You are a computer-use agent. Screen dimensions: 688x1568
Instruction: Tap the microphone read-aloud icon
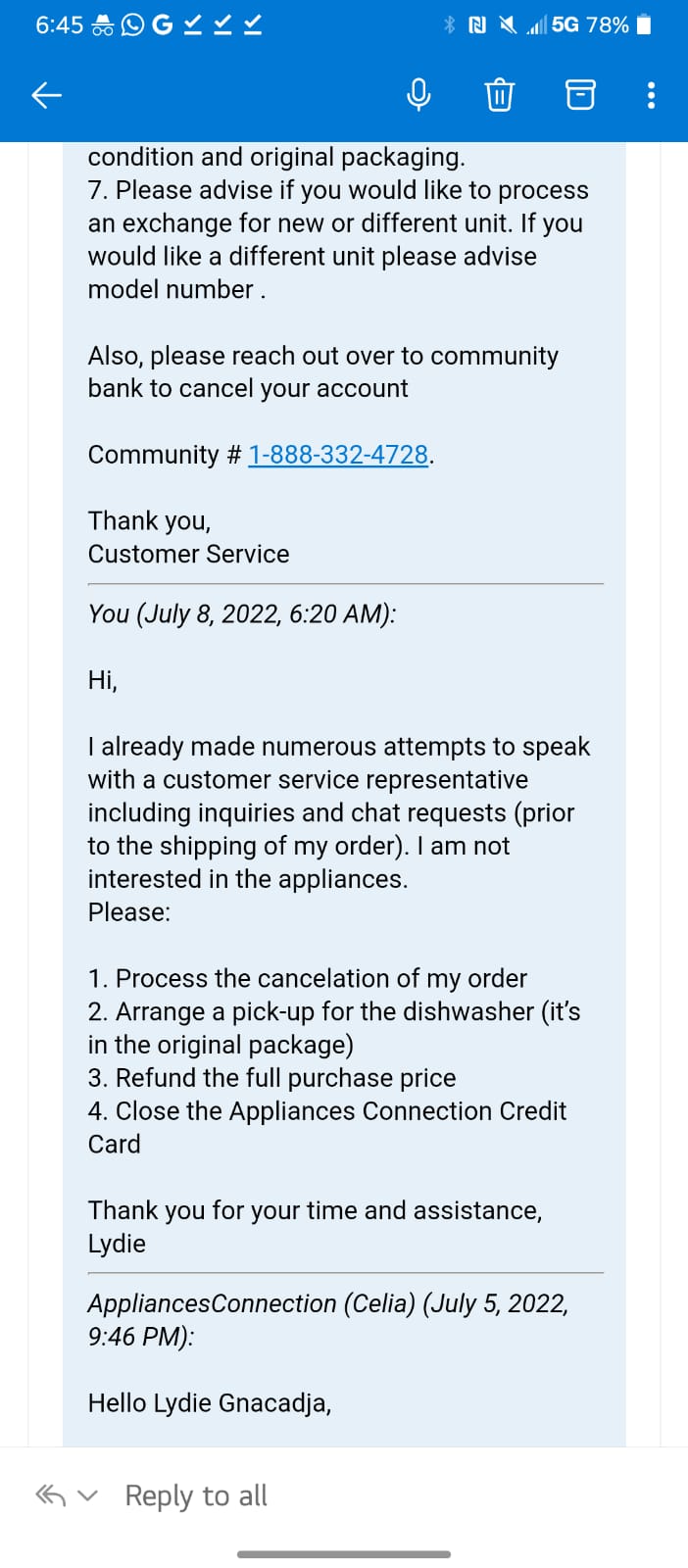pos(418,95)
